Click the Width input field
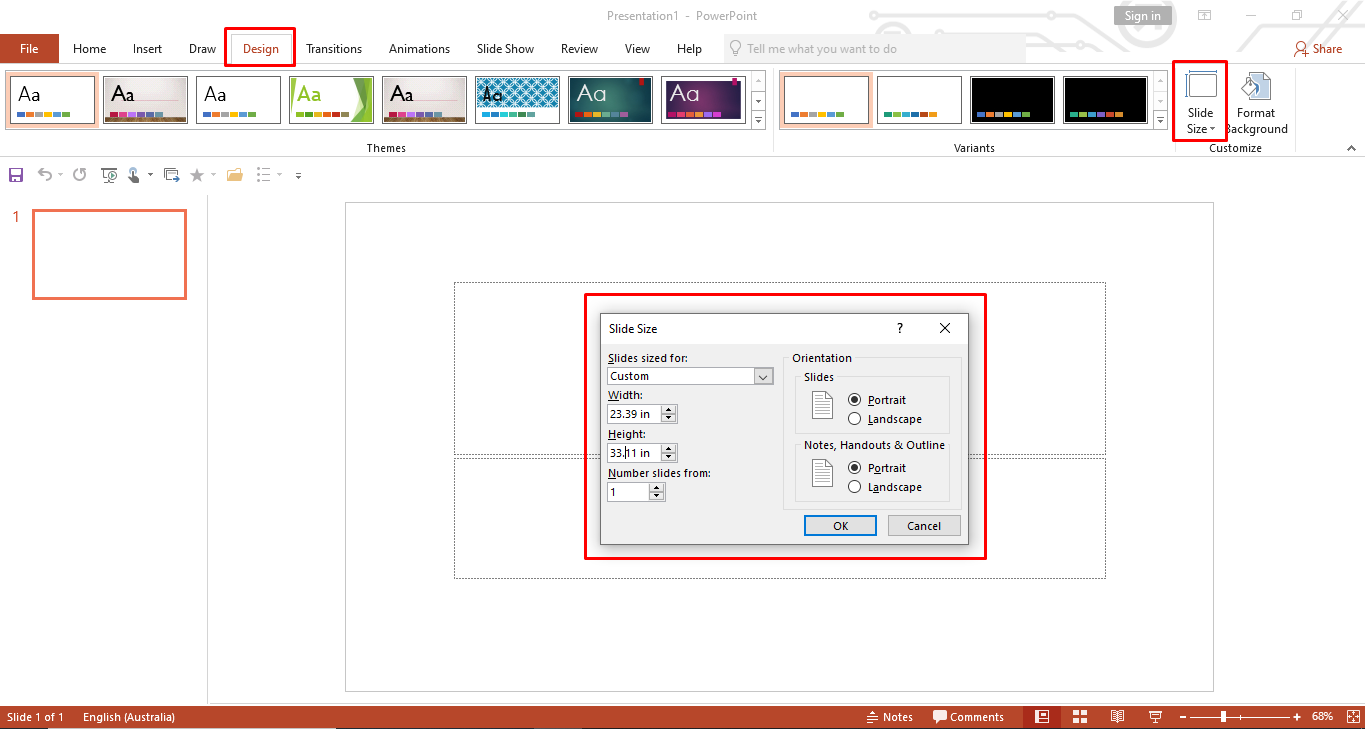Image resolution: width=1365 pixels, height=729 pixels. click(634, 414)
